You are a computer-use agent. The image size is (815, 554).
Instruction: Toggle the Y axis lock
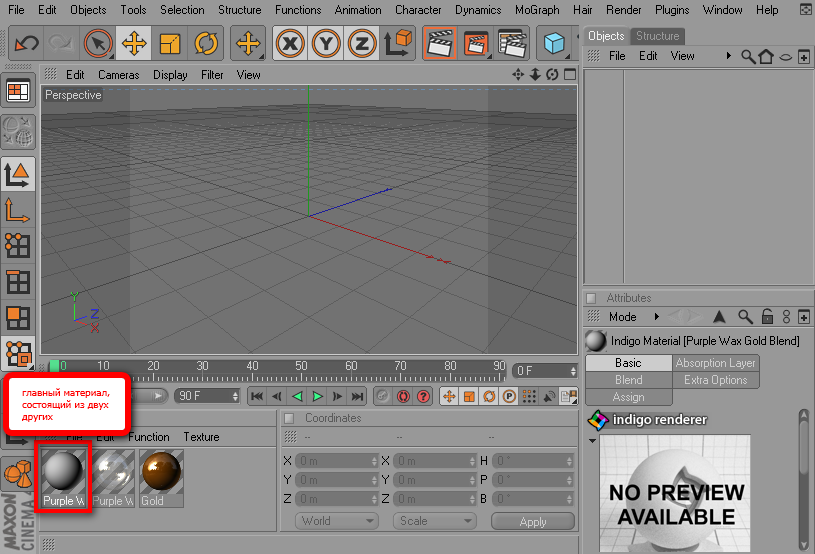(326, 44)
